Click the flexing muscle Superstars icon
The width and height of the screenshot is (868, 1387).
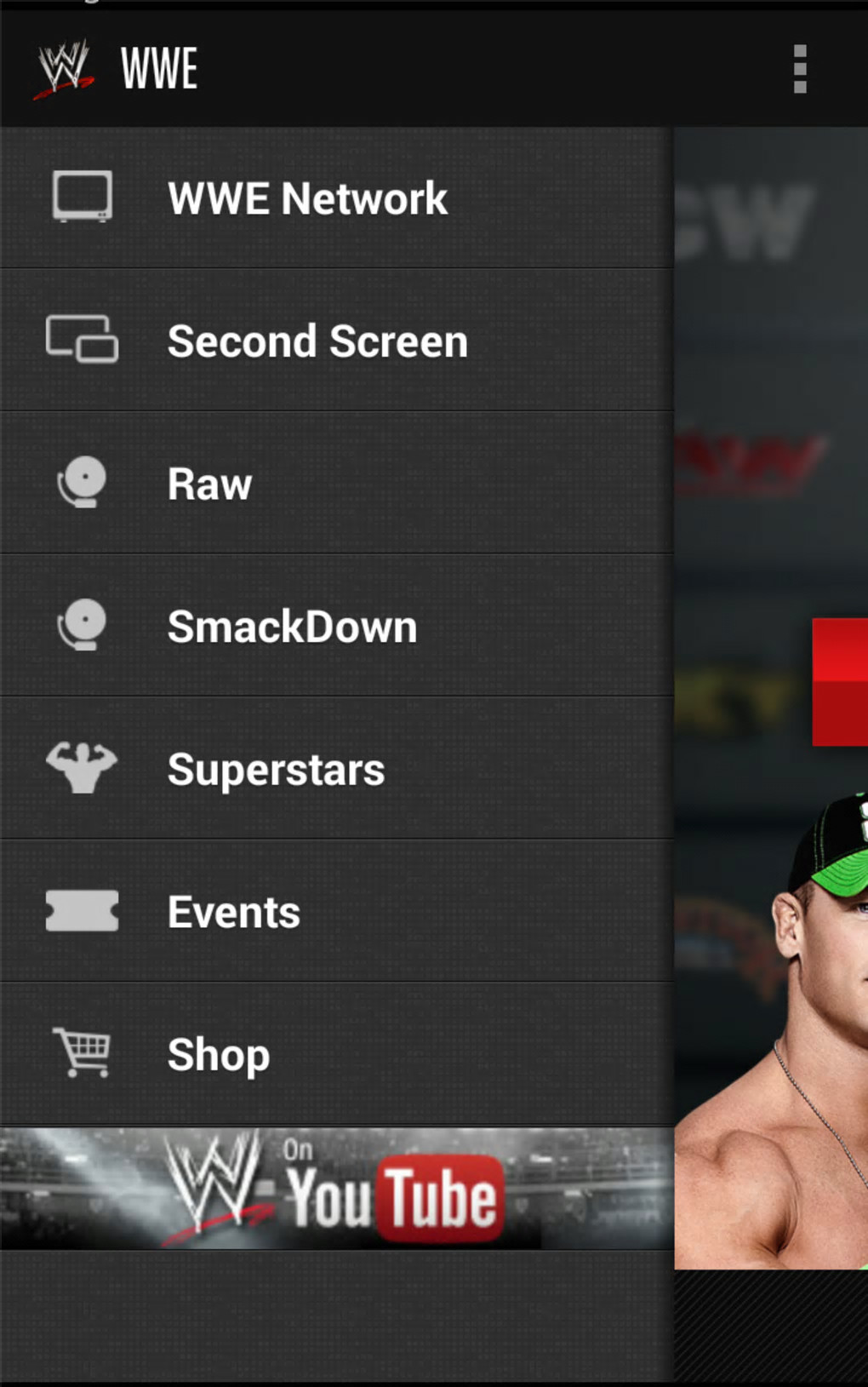(x=82, y=768)
